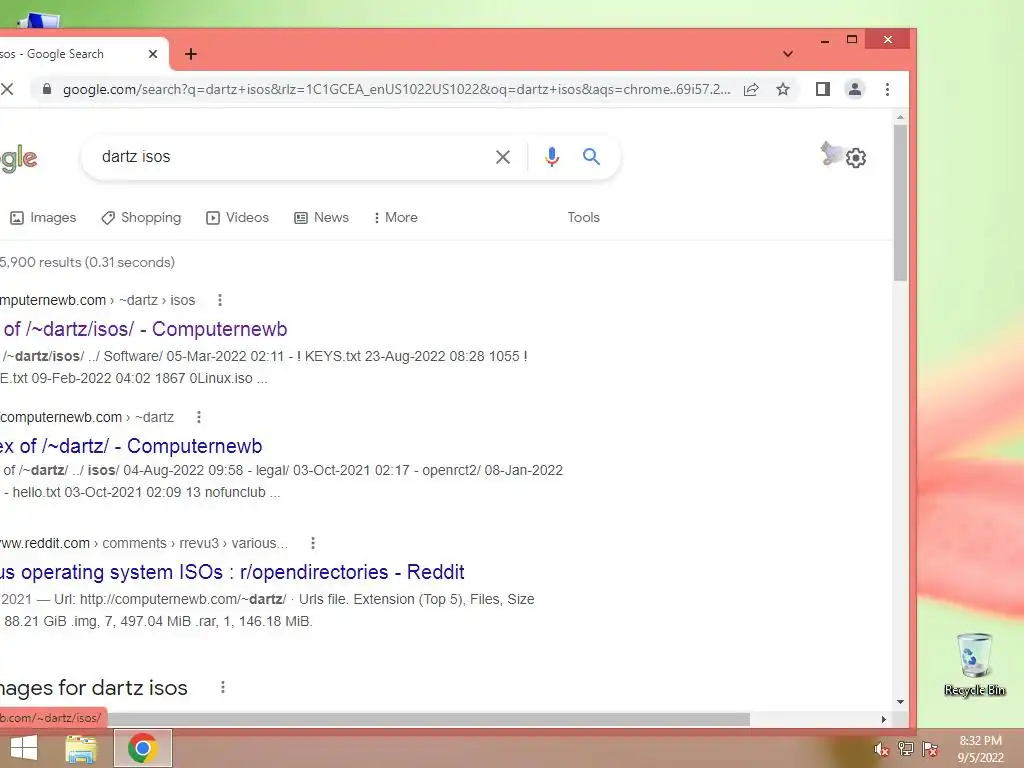Image resolution: width=1024 pixels, height=768 pixels.
Task: Switch to News results tab
Action: point(322,217)
